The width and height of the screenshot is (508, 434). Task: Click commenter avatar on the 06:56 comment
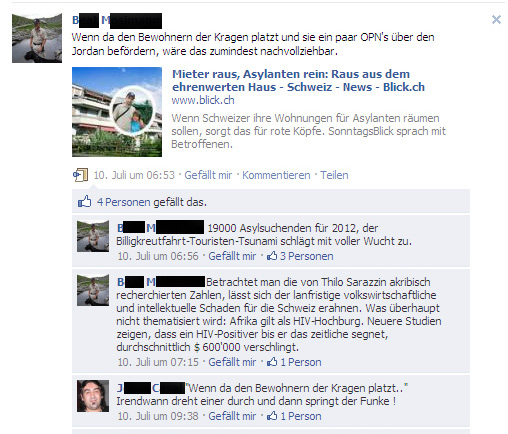click(93, 236)
